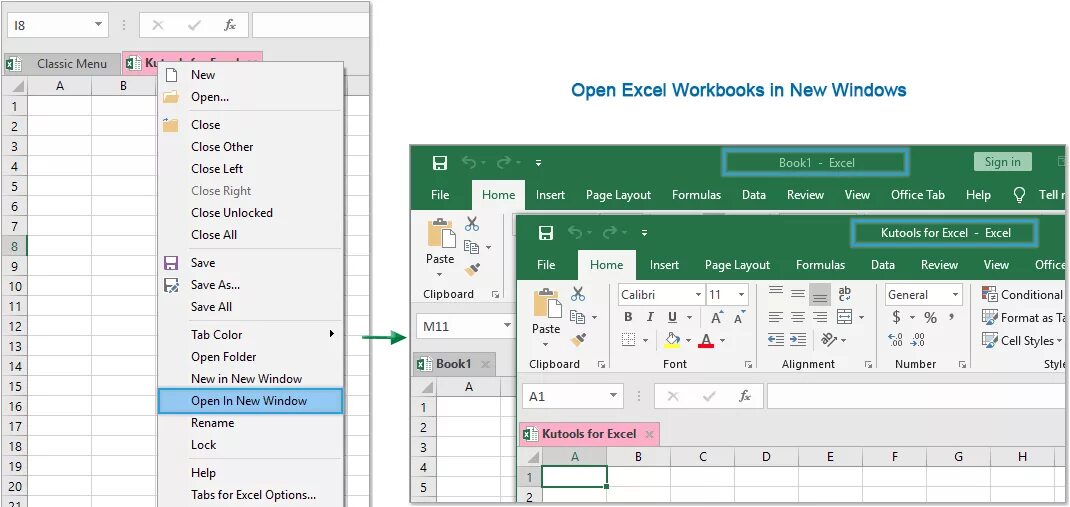1070x507 pixels.
Task: Click yellow Fill Color bucket
Action: (x=672, y=340)
